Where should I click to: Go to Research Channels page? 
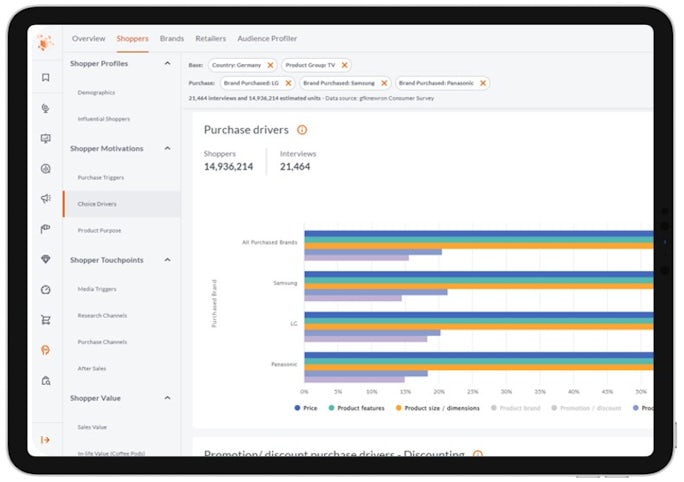tap(103, 315)
